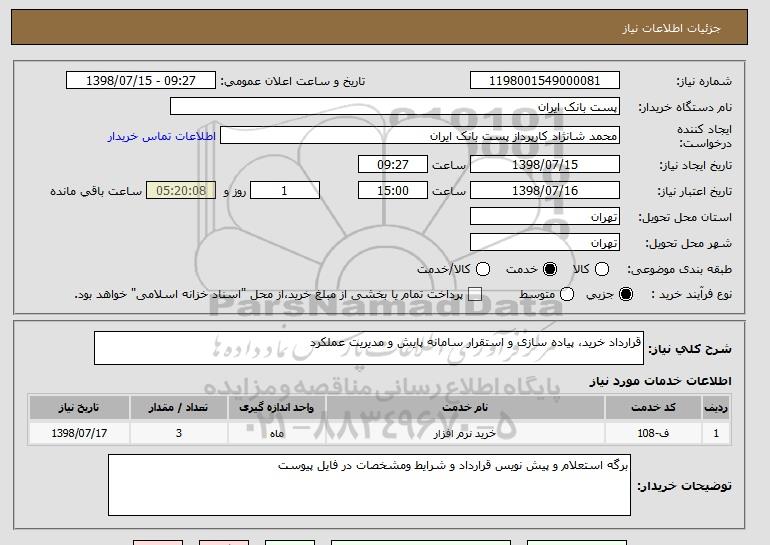The height and width of the screenshot is (545, 770).
Task: Click the need date cell 1398/07/17
Action: (79, 433)
